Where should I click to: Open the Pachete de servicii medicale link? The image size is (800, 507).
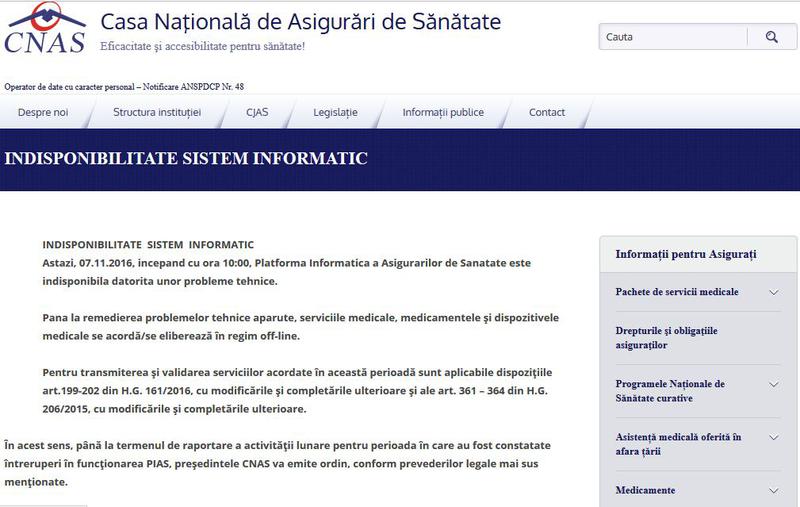click(x=677, y=292)
